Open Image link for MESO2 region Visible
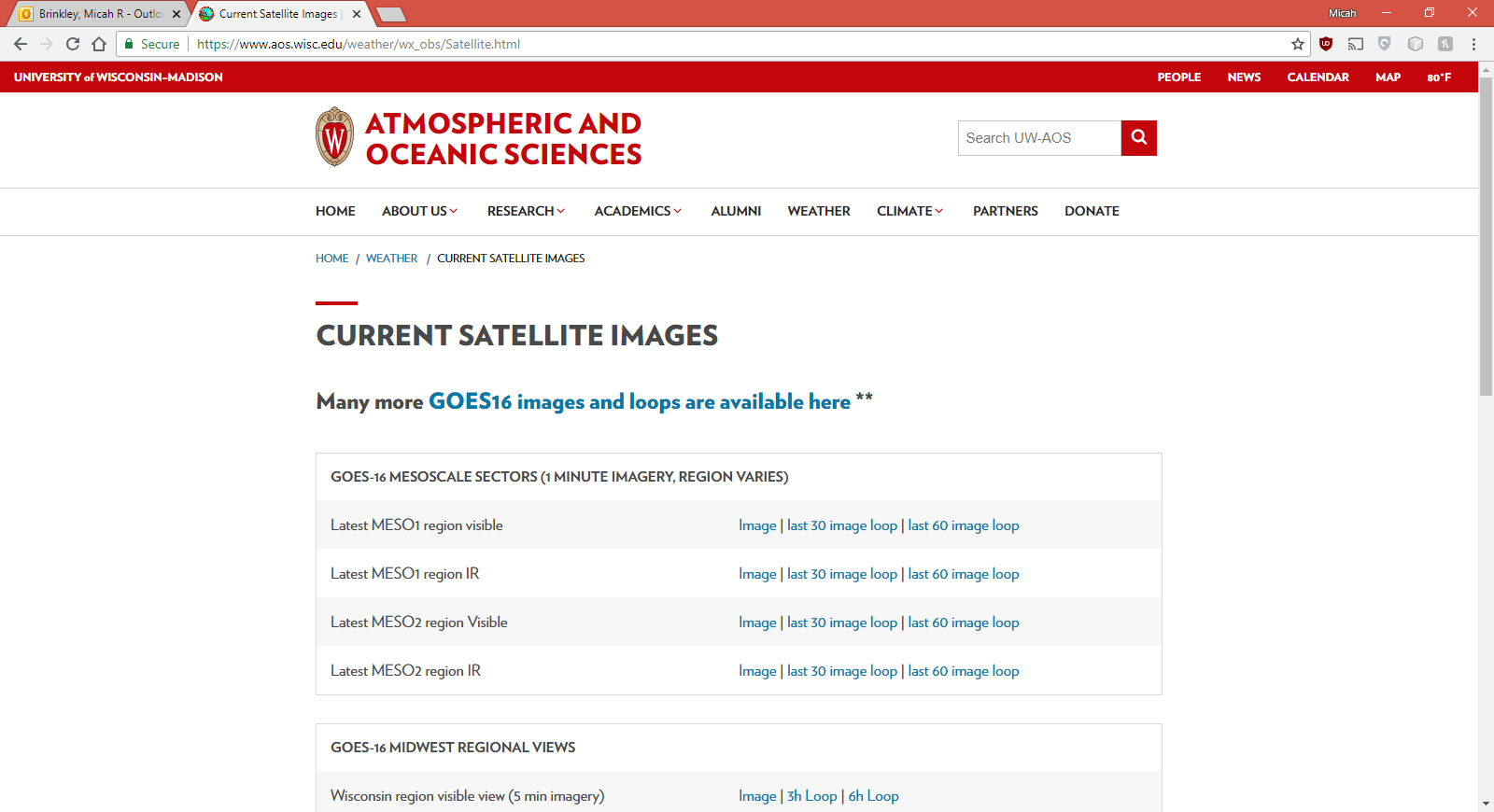Image resolution: width=1494 pixels, height=812 pixels. 757,623
